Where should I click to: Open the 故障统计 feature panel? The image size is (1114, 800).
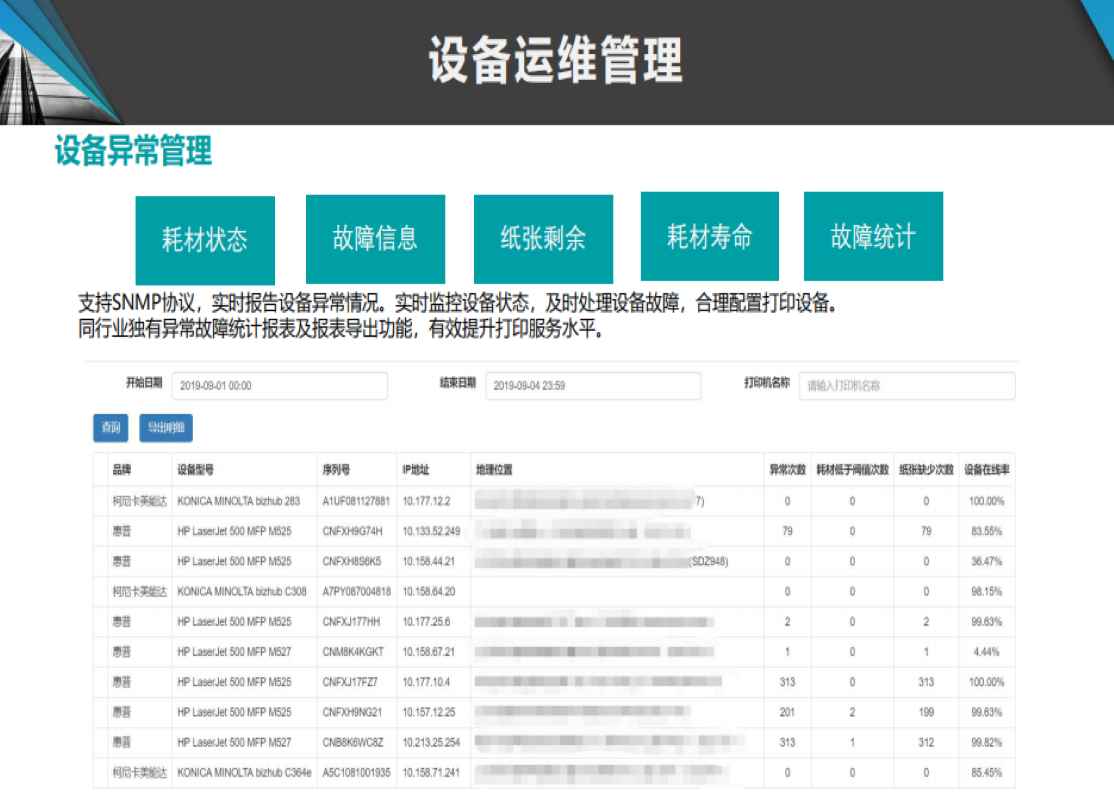873,236
